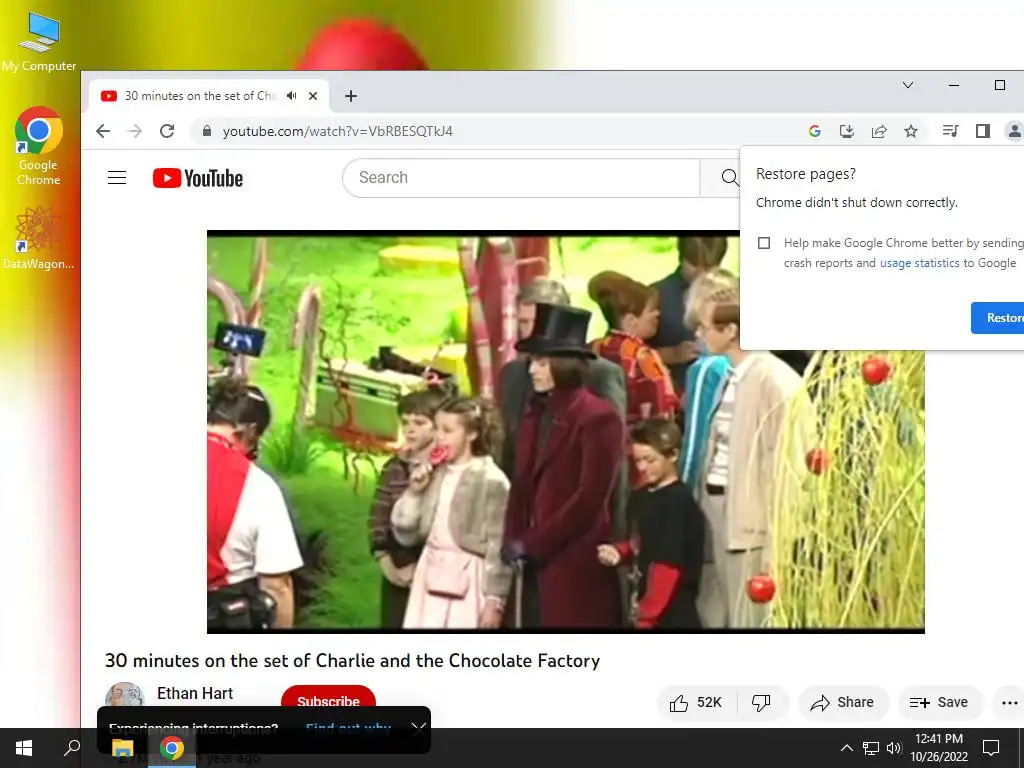Click the Ethan Hart channel avatar
This screenshot has width=1024, height=768.
point(124,695)
